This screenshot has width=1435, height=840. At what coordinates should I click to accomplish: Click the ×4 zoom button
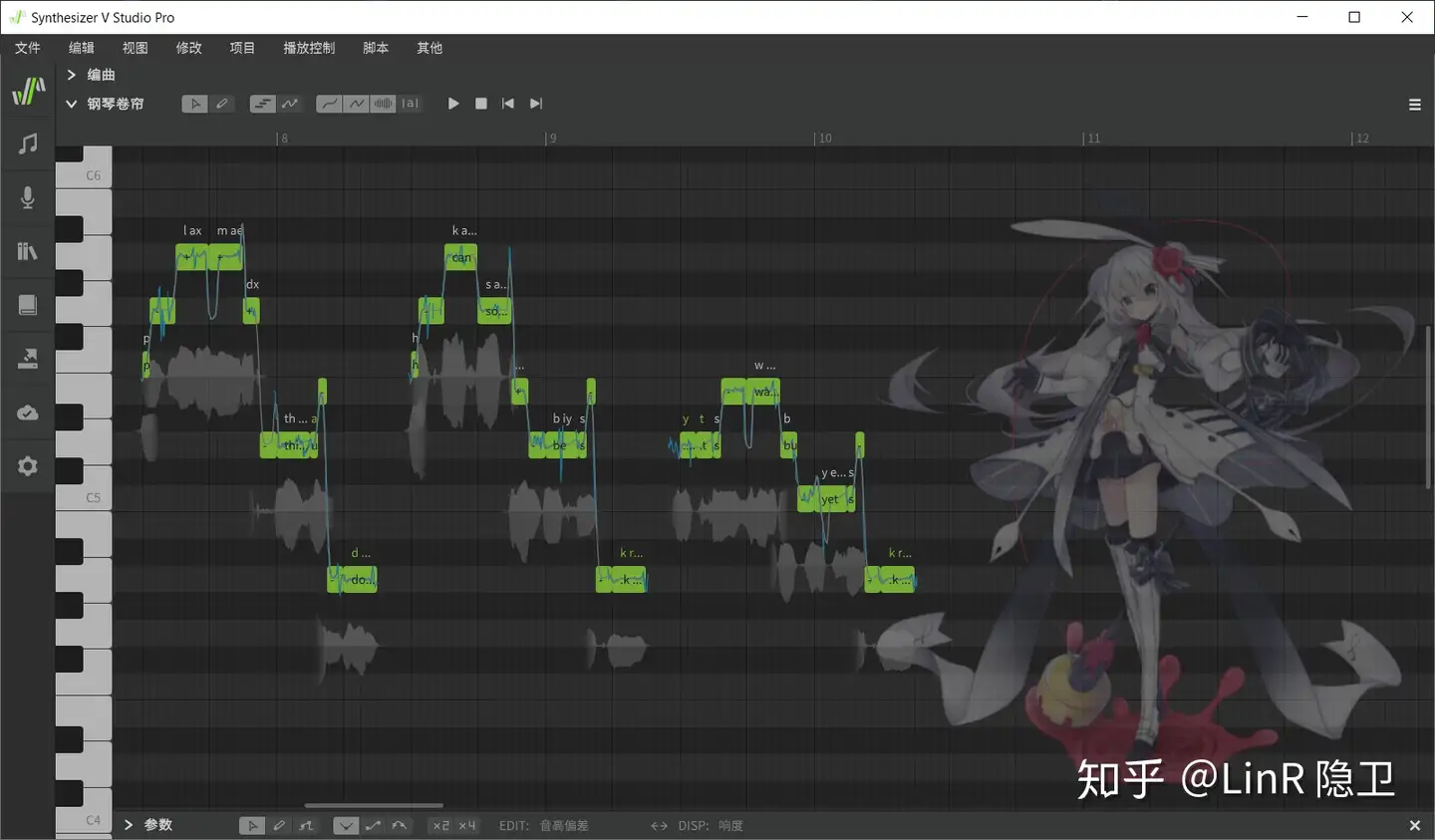(x=467, y=825)
